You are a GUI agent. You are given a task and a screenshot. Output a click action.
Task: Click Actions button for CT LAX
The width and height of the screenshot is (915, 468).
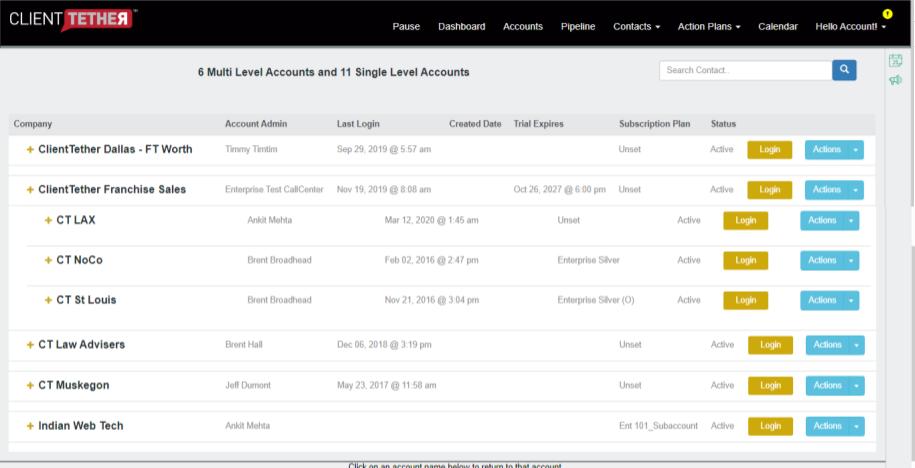click(822, 221)
